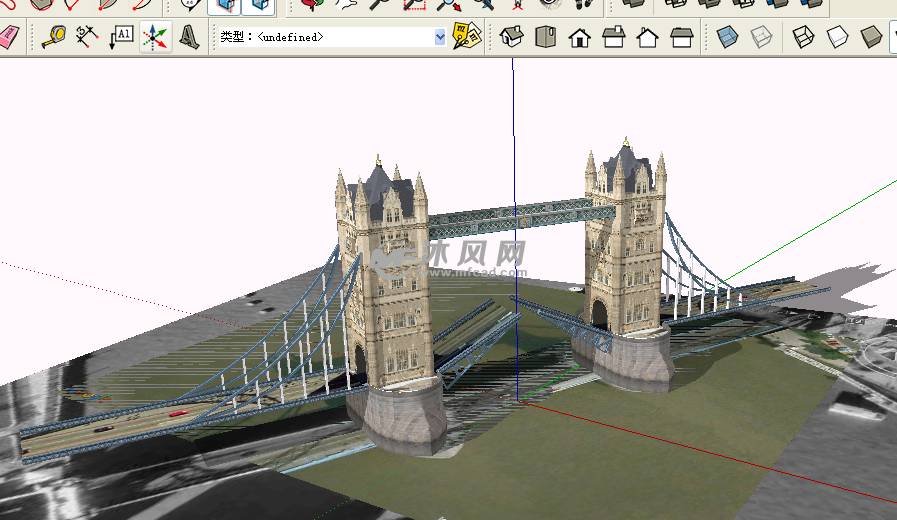897x520 pixels.
Task: Change to Right view
Action: [614, 38]
